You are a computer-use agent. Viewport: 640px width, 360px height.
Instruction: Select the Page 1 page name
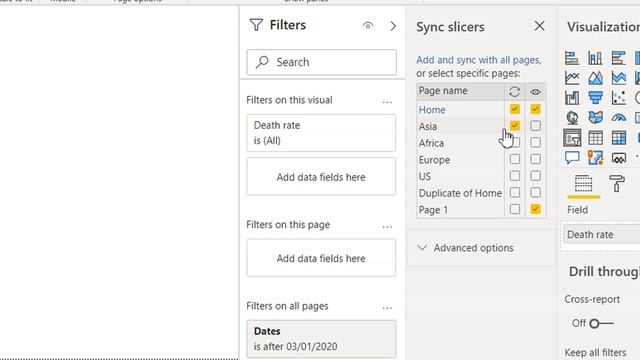click(x=433, y=210)
